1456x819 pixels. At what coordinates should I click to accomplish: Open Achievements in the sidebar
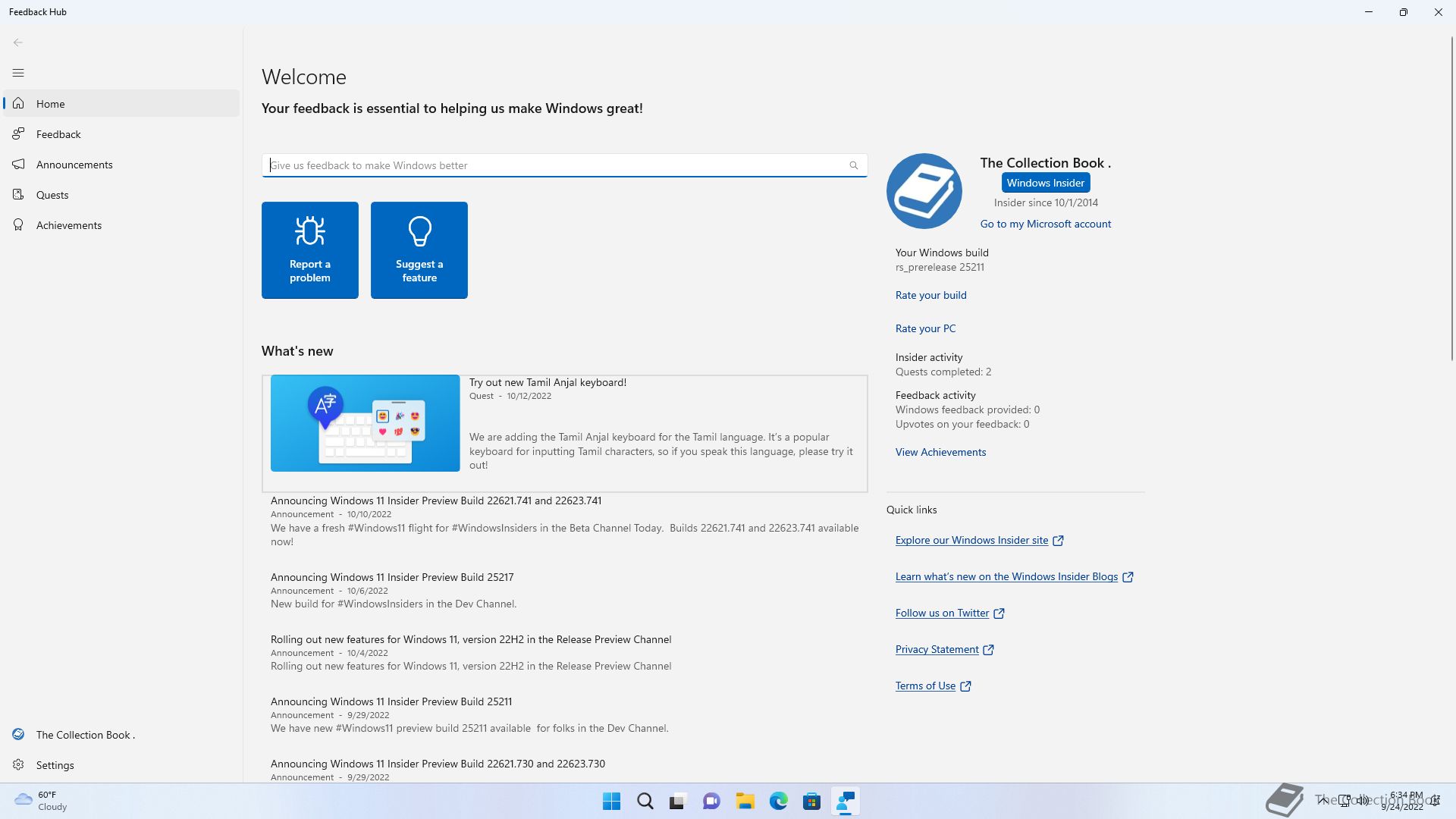(68, 225)
